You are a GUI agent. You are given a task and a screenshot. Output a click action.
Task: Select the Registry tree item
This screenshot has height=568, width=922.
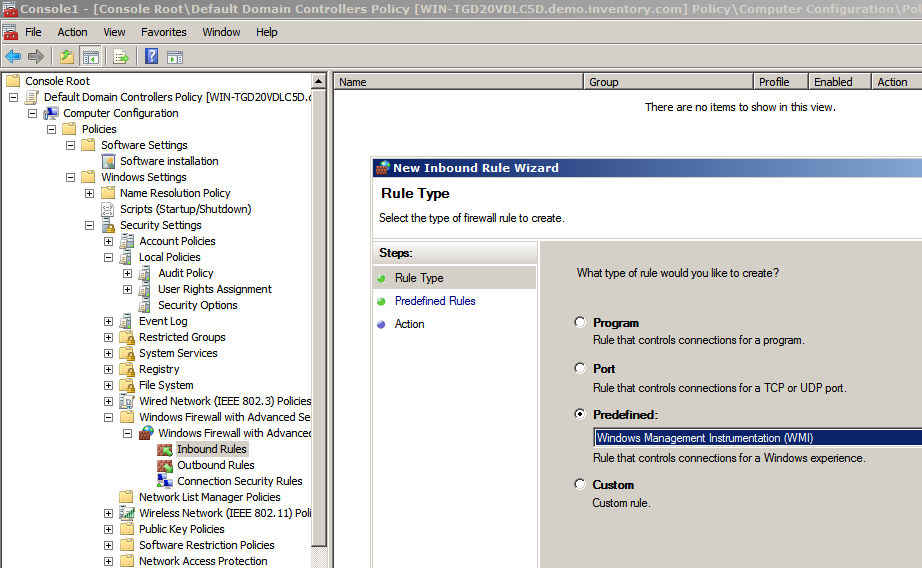point(159,369)
